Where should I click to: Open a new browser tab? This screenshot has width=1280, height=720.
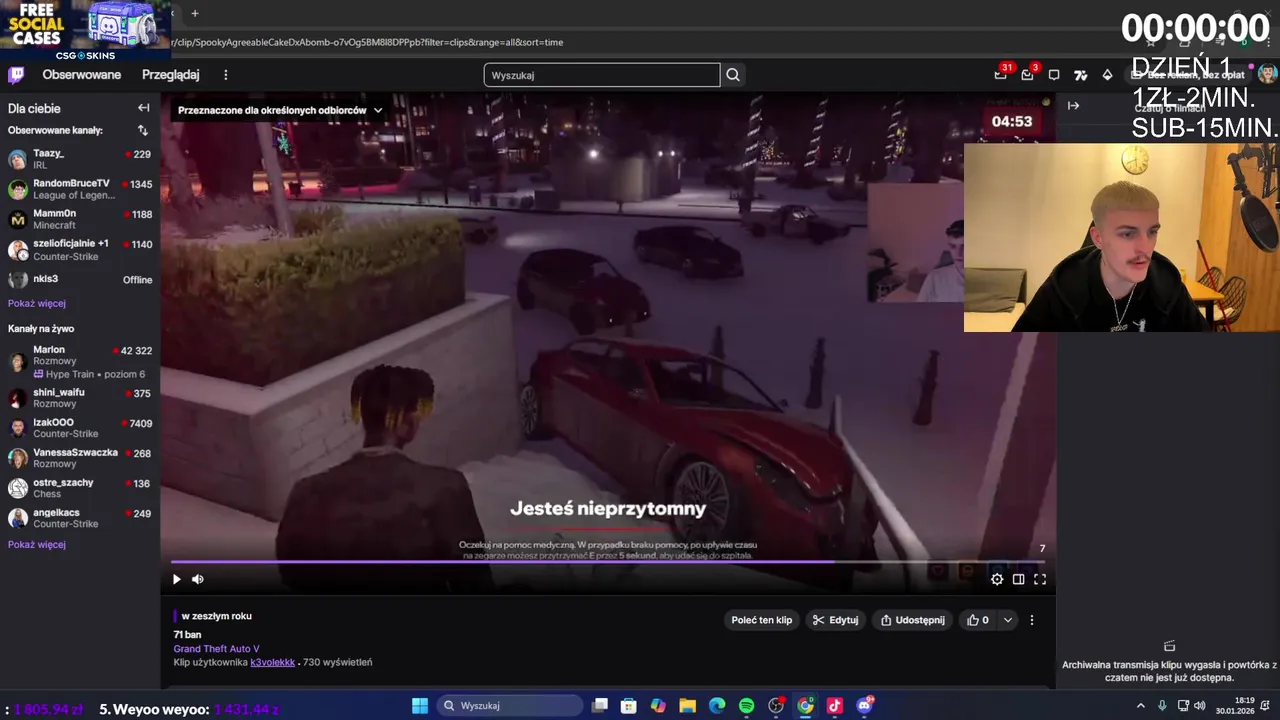point(195,13)
